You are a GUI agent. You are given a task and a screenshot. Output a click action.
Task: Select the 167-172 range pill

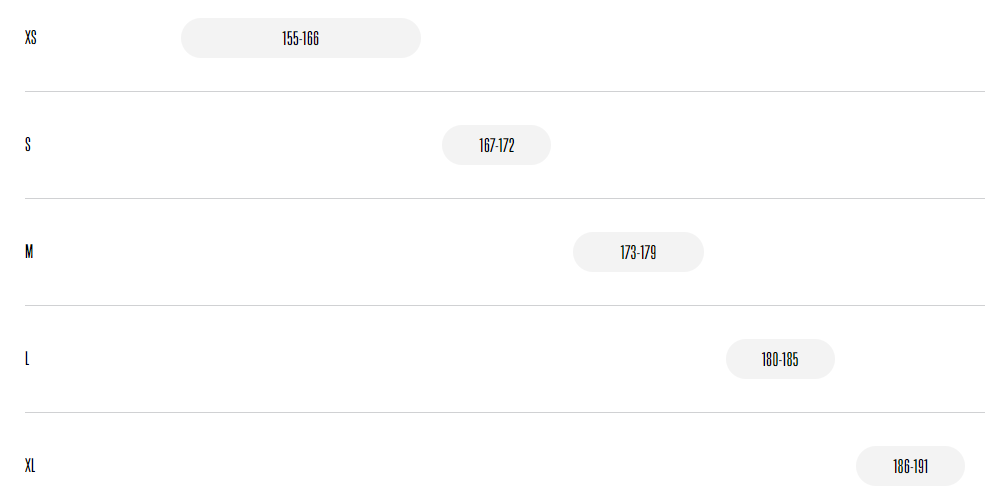click(x=496, y=145)
